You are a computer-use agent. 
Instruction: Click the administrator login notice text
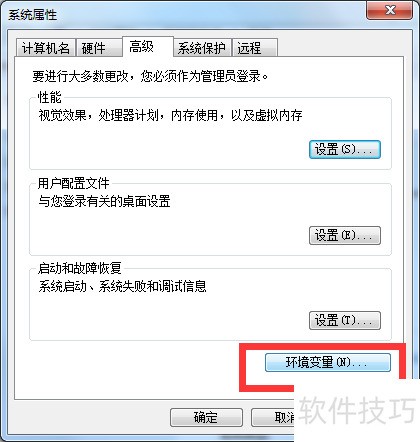[150, 76]
